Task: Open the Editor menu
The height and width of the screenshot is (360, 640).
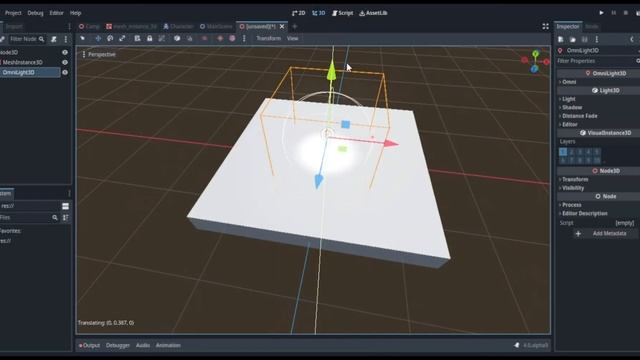Action: pyautogui.click(x=56, y=13)
